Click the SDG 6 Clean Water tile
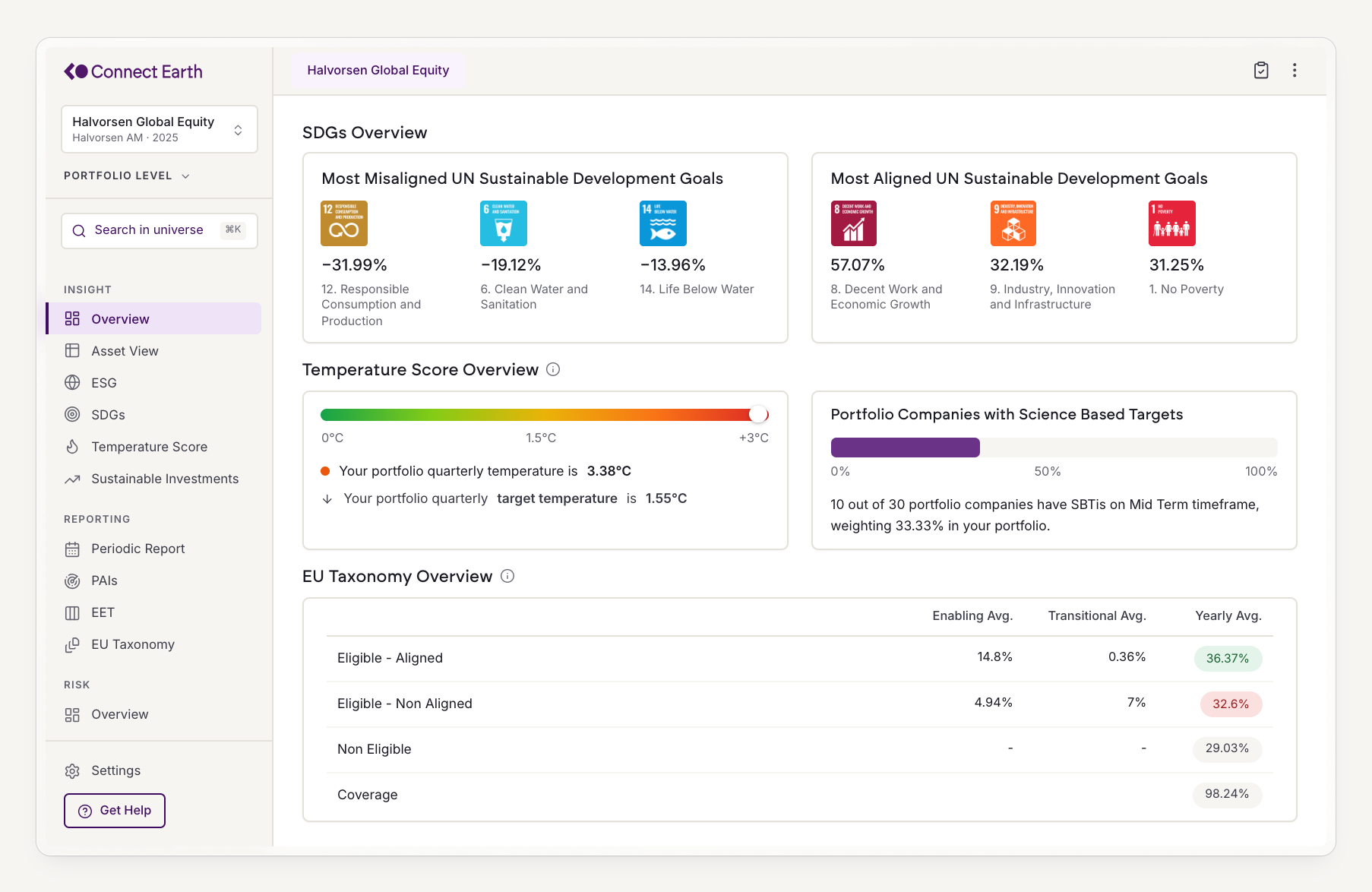 pos(504,223)
